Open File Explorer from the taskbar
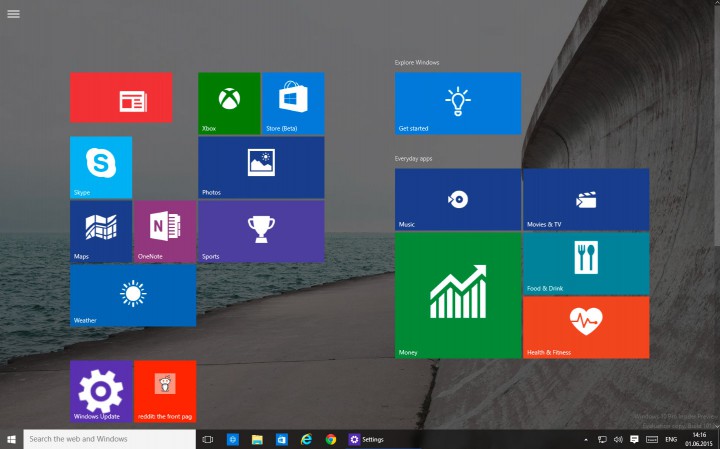 click(257, 439)
